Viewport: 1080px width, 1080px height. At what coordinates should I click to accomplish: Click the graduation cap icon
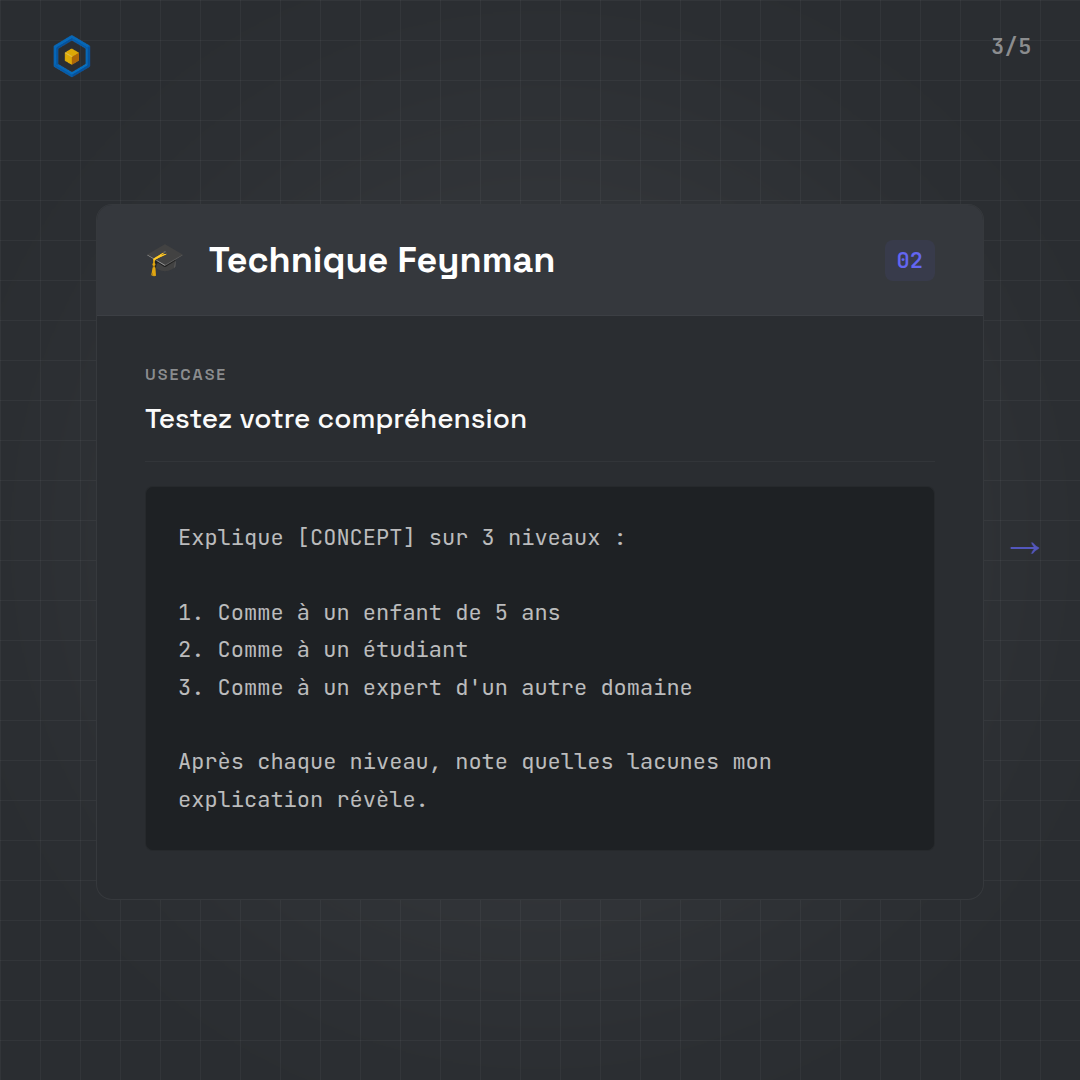tap(164, 261)
